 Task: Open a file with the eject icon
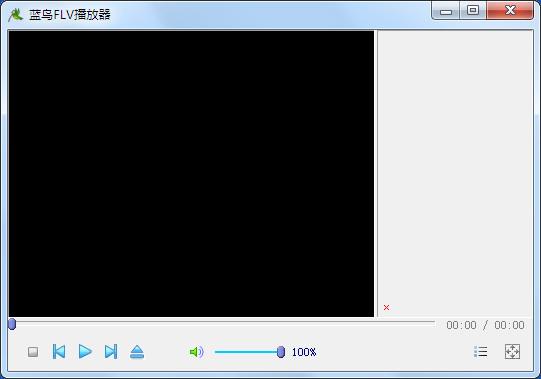click(x=137, y=352)
